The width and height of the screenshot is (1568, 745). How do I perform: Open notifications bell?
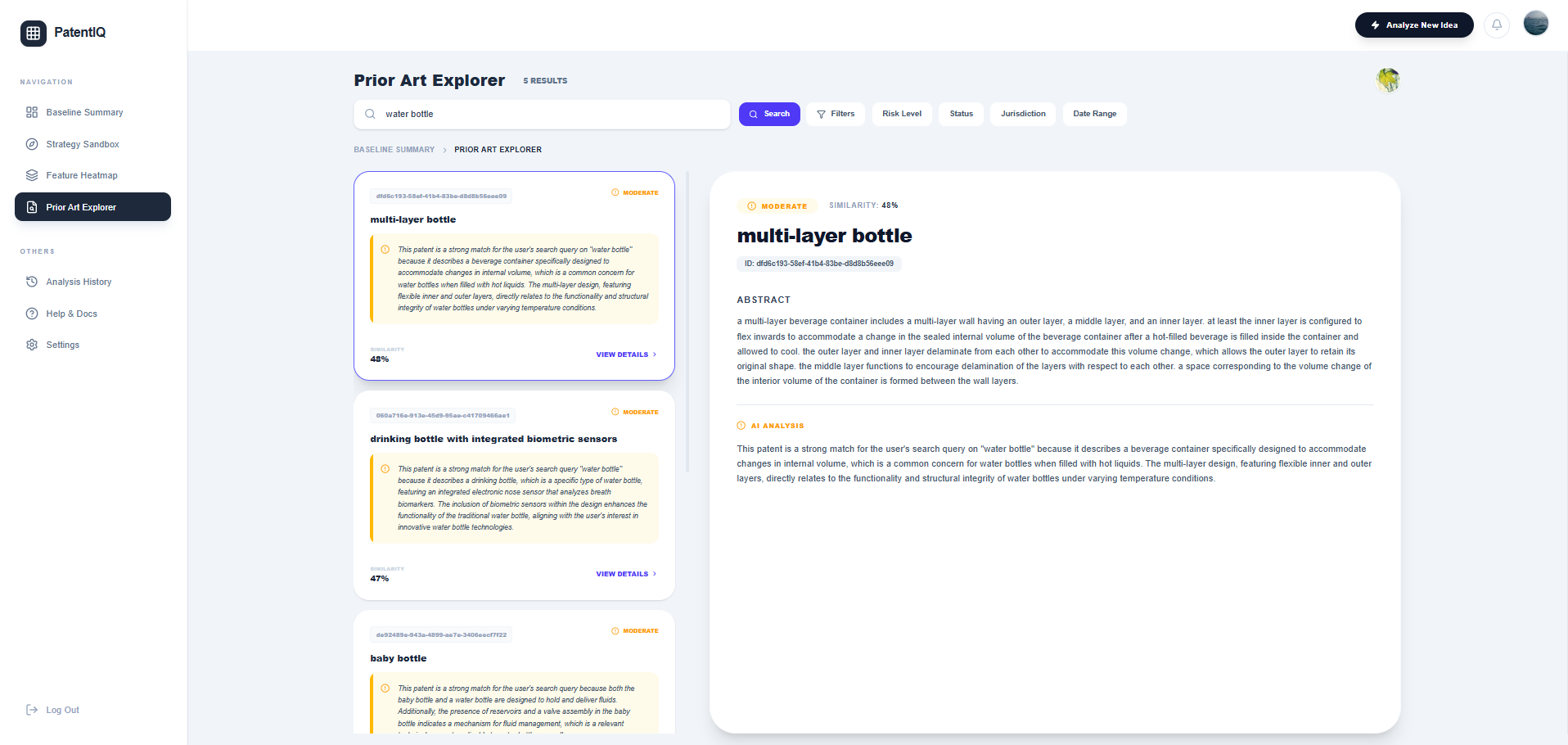pyautogui.click(x=1497, y=25)
